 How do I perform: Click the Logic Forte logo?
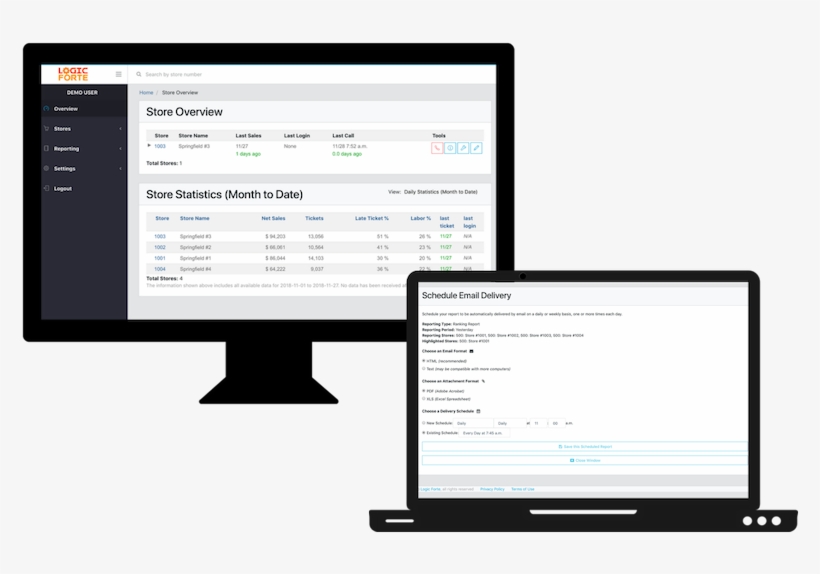tap(73, 74)
